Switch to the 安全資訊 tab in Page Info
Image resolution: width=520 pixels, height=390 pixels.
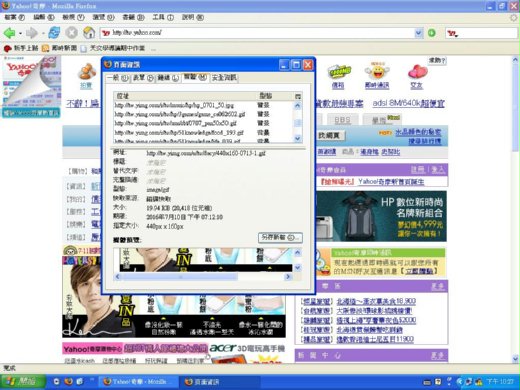(x=224, y=78)
